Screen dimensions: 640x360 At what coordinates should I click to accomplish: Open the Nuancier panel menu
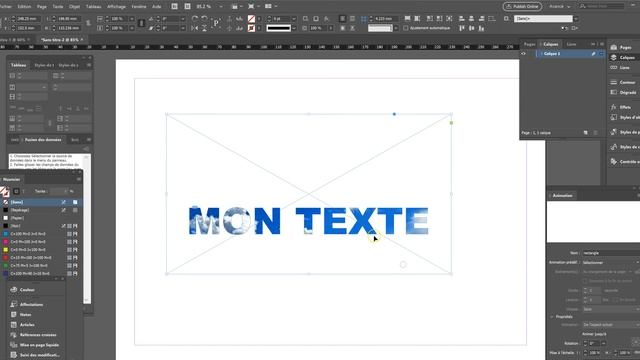79,179
